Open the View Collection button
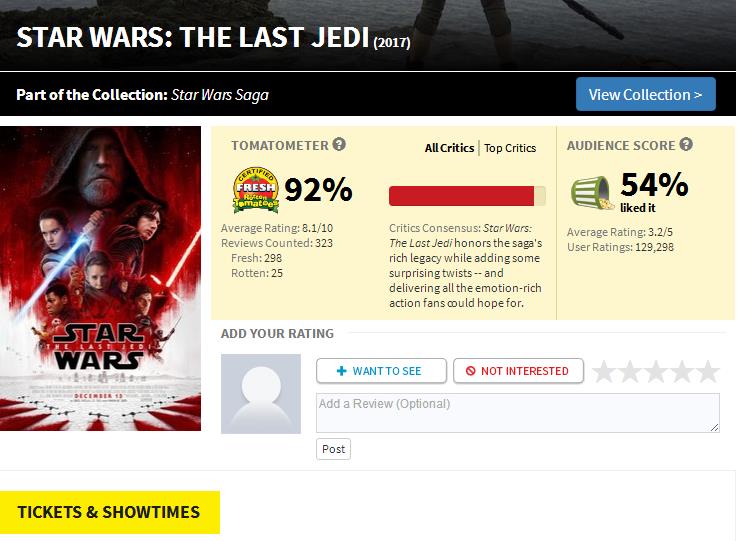Viewport: 740px width, 541px height. (x=645, y=95)
